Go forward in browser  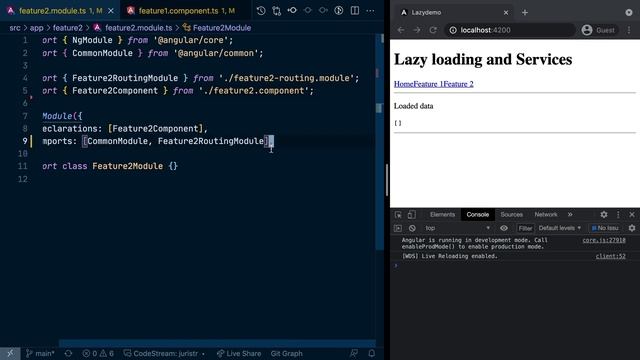click(x=417, y=30)
